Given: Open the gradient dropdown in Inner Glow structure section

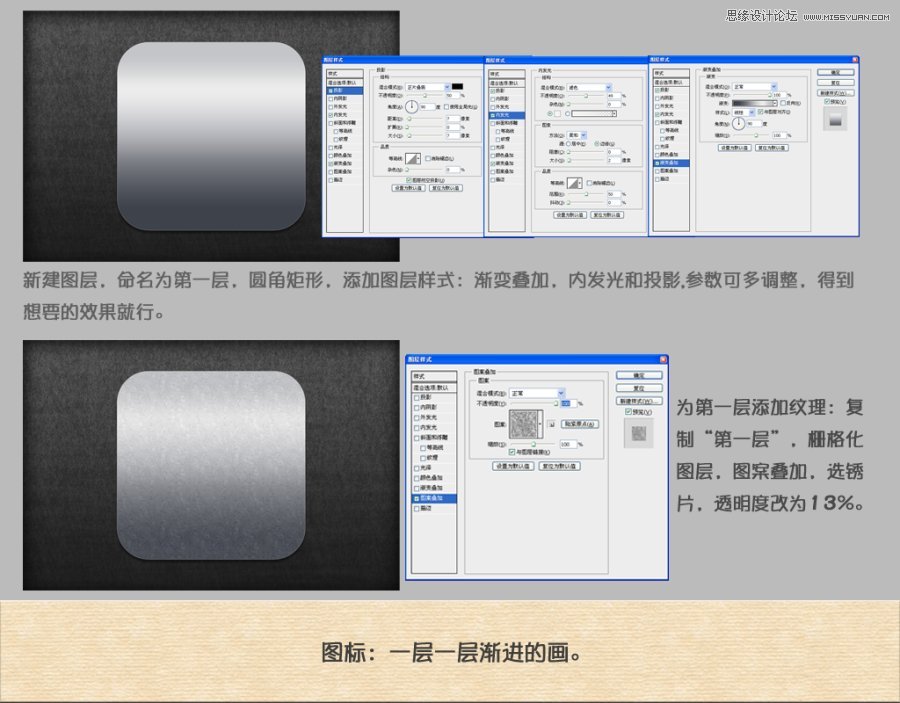Looking at the screenshot, I should coord(594,114).
